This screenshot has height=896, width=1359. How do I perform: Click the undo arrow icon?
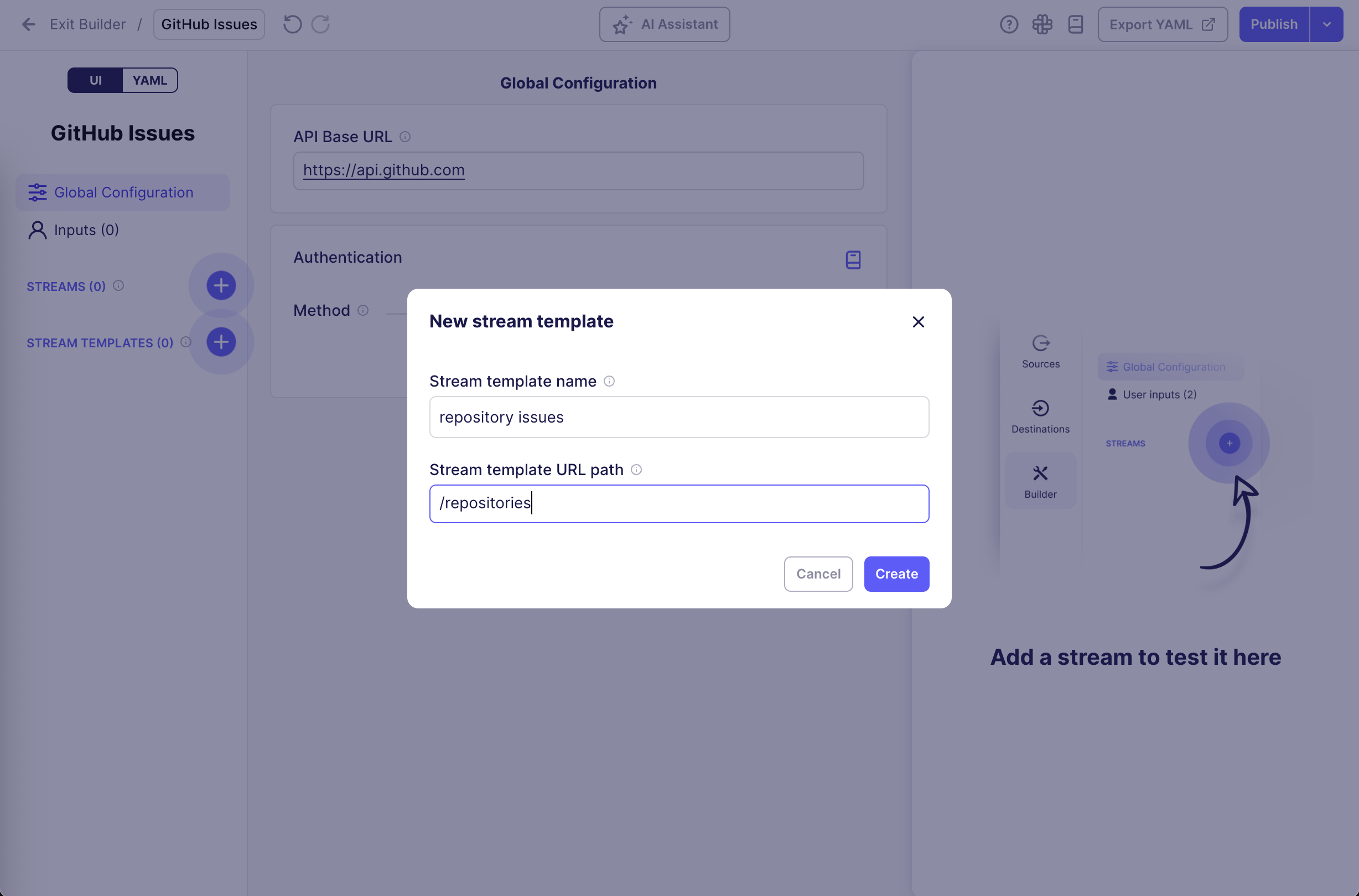click(x=292, y=24)
